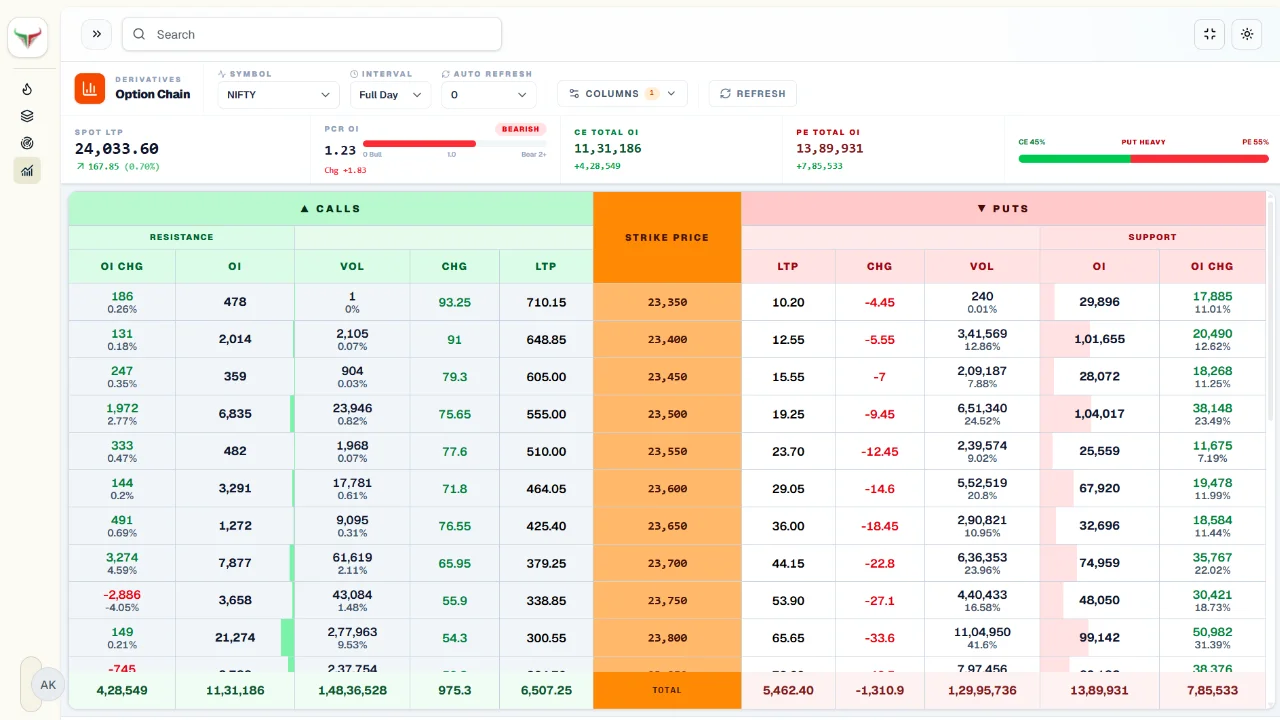Sort by Puts VOL column header
Image resolution: width=1280 pixels, height=720 pixels.
click(982, 267)
